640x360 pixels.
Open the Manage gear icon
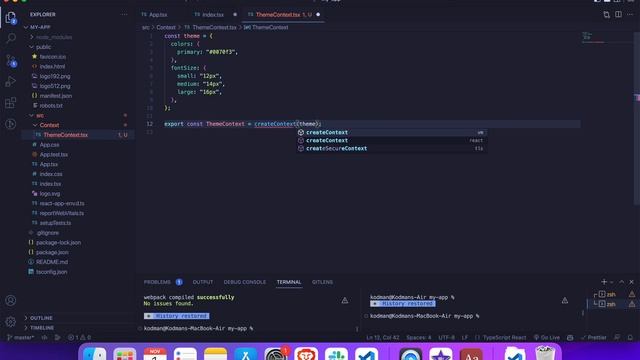pyautogui.click(x=11, y=322)
